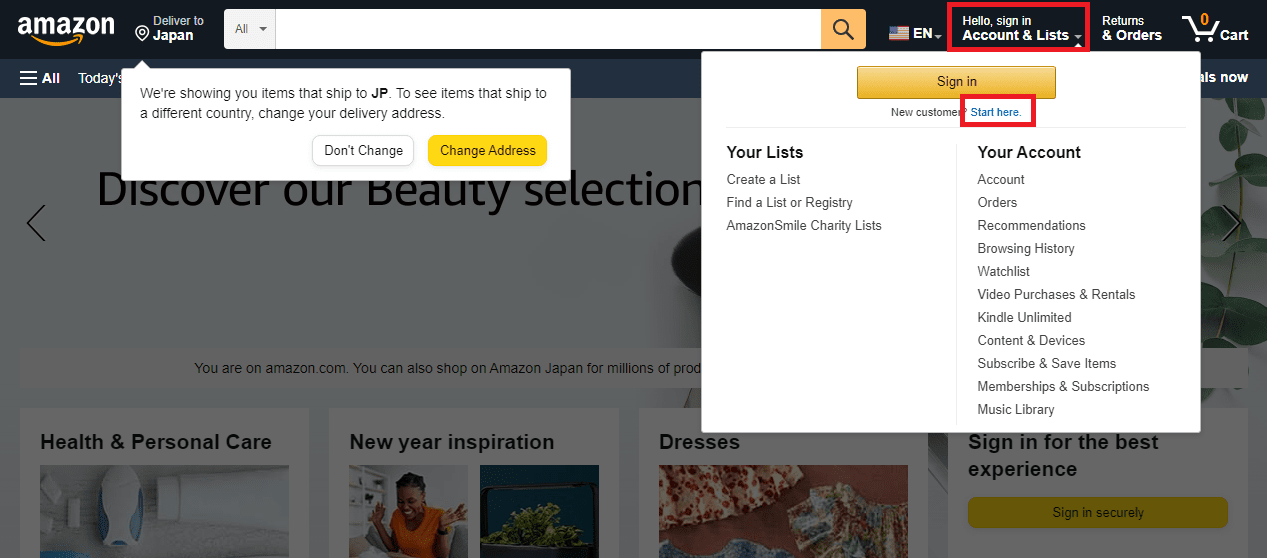Open Watchlist link

click(1004, 272)
